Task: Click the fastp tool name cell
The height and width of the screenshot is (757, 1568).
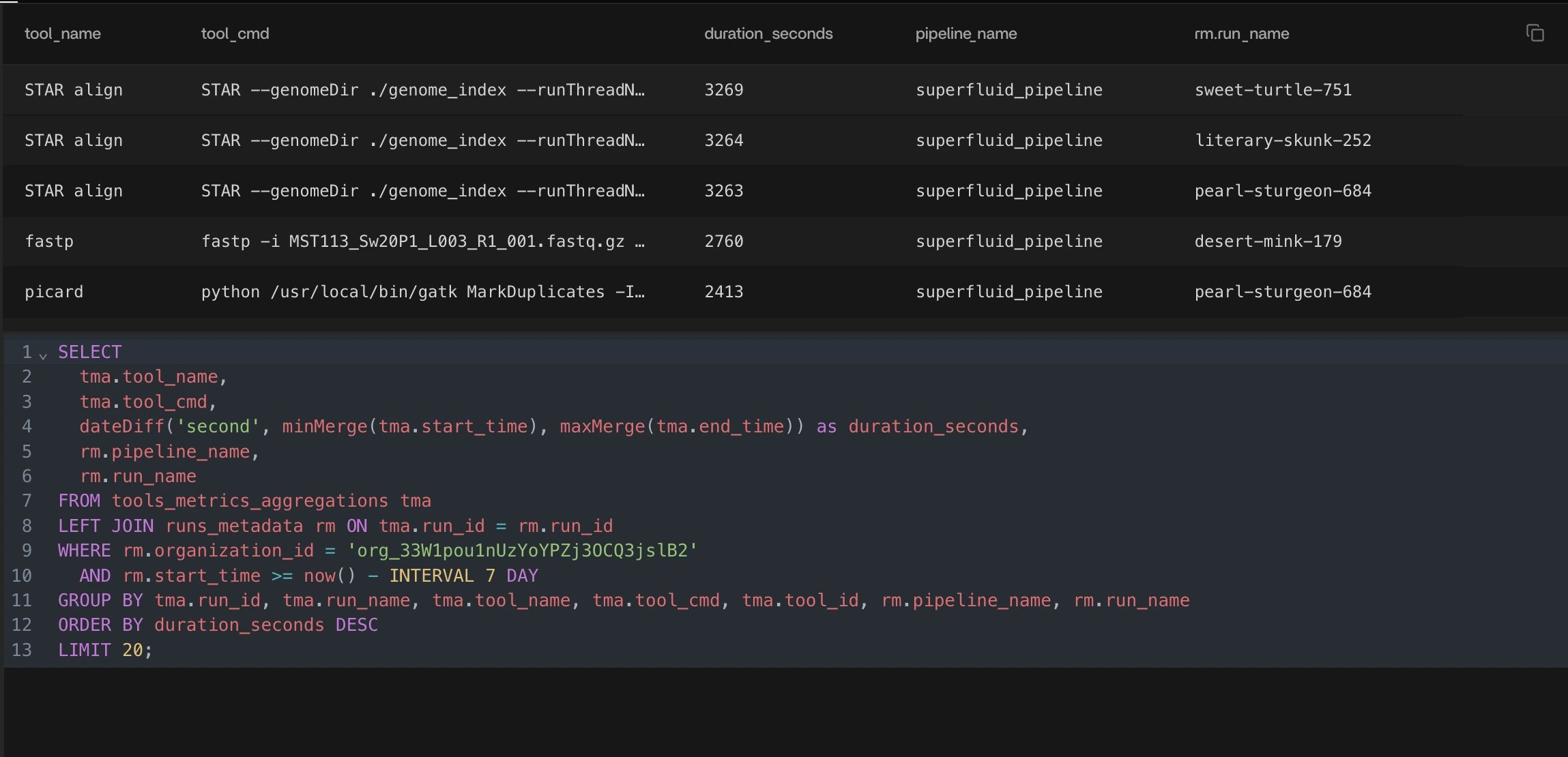Action: pos(49,241)
